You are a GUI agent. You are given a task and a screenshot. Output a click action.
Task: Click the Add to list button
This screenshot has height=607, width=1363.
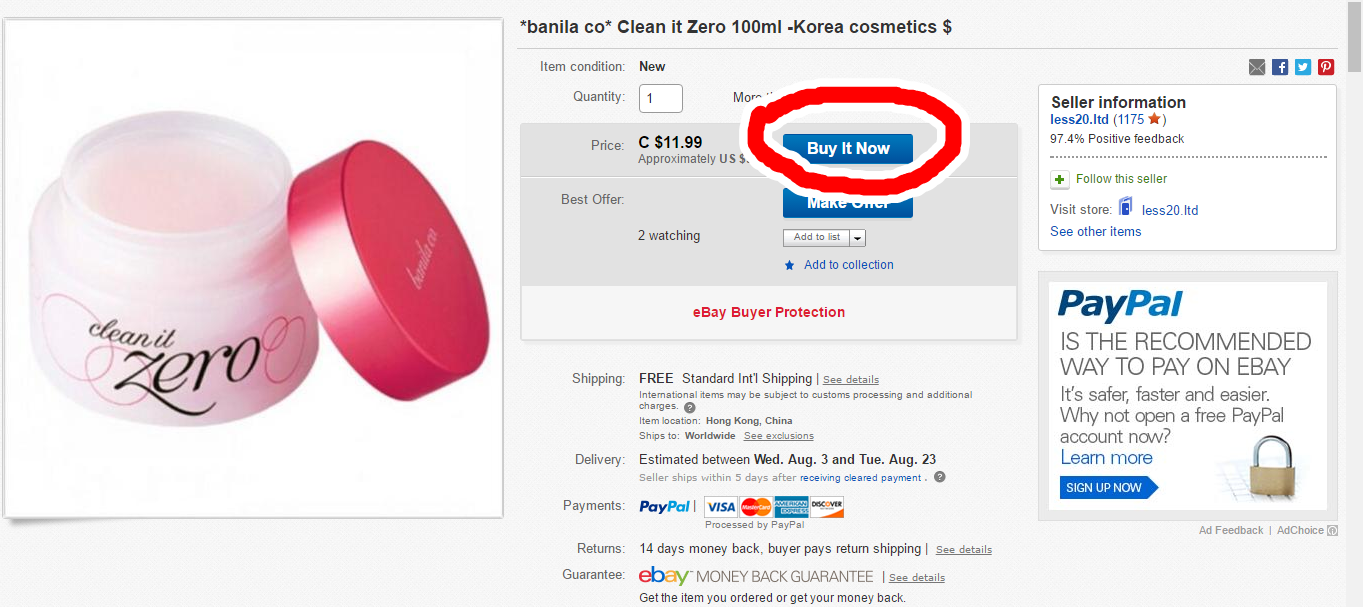(816, 237)
